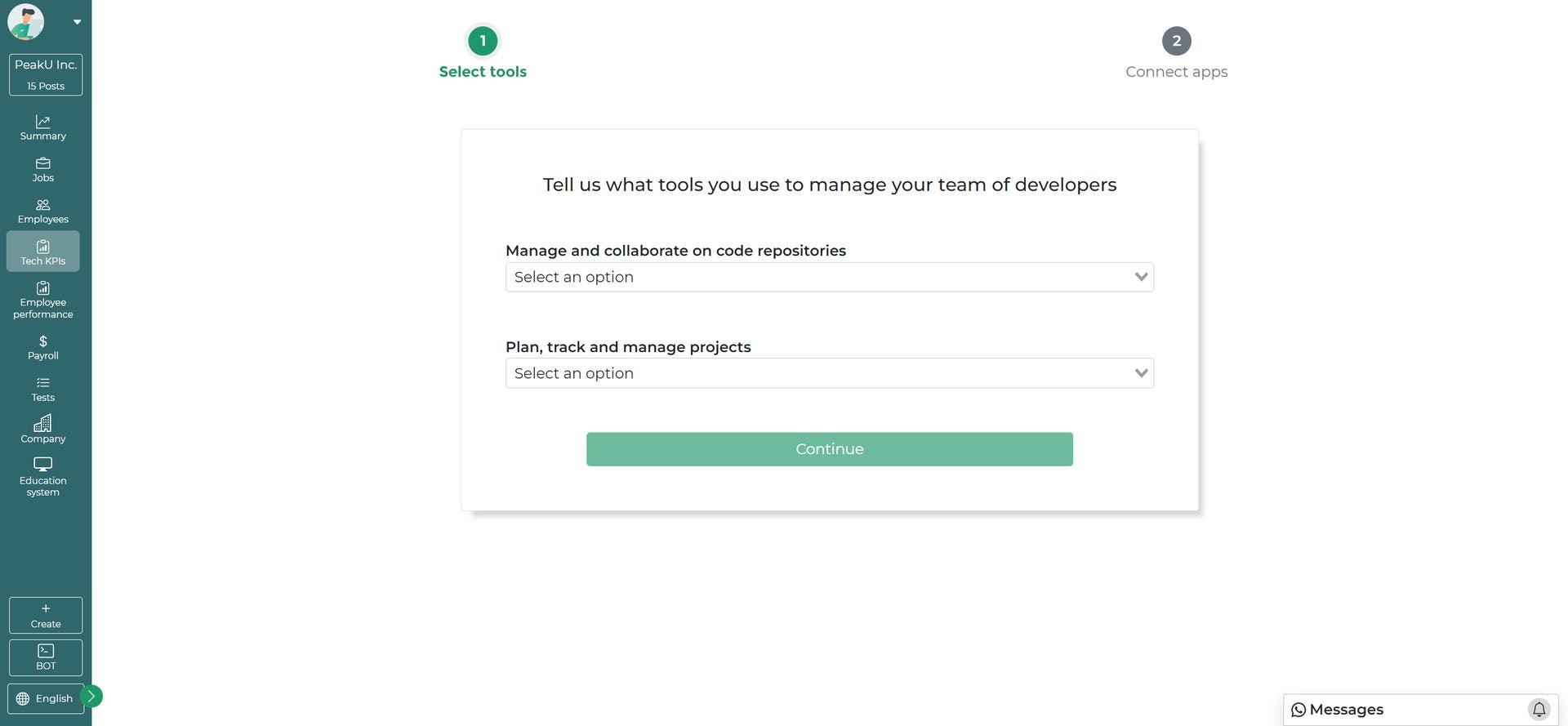Select the Jobs icon
Screen dimensions: 1568x726
pos(42,168)
